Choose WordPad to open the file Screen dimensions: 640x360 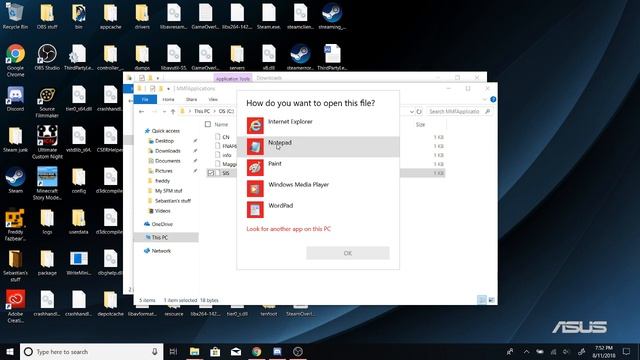pos(318,209)
